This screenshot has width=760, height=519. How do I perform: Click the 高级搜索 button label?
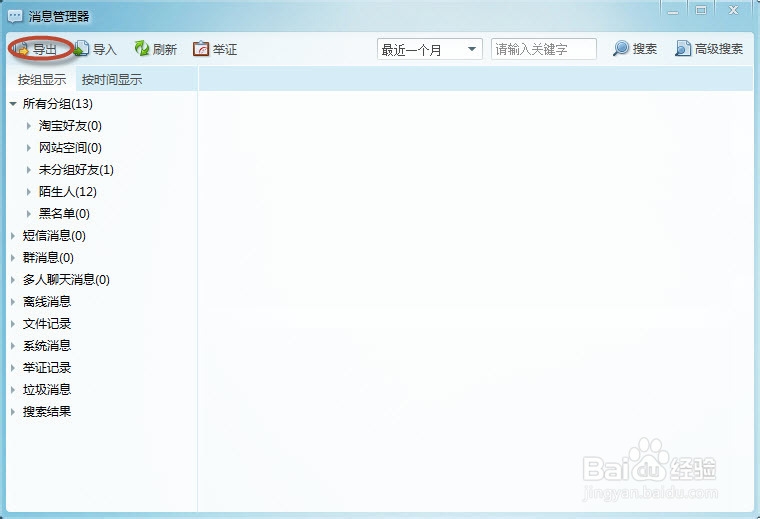719,48
